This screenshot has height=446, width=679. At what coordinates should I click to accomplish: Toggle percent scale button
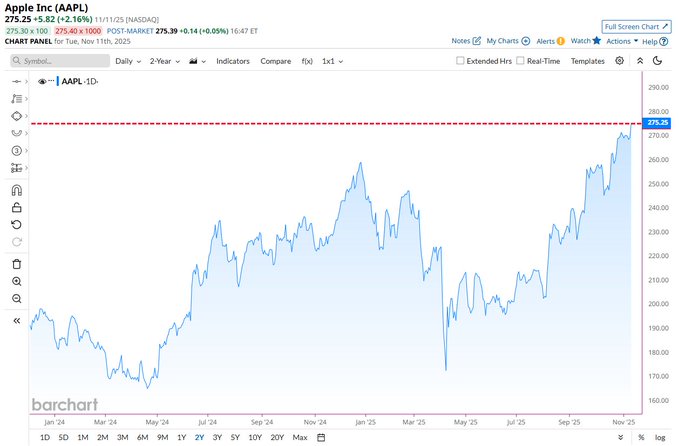coord(641,437)
